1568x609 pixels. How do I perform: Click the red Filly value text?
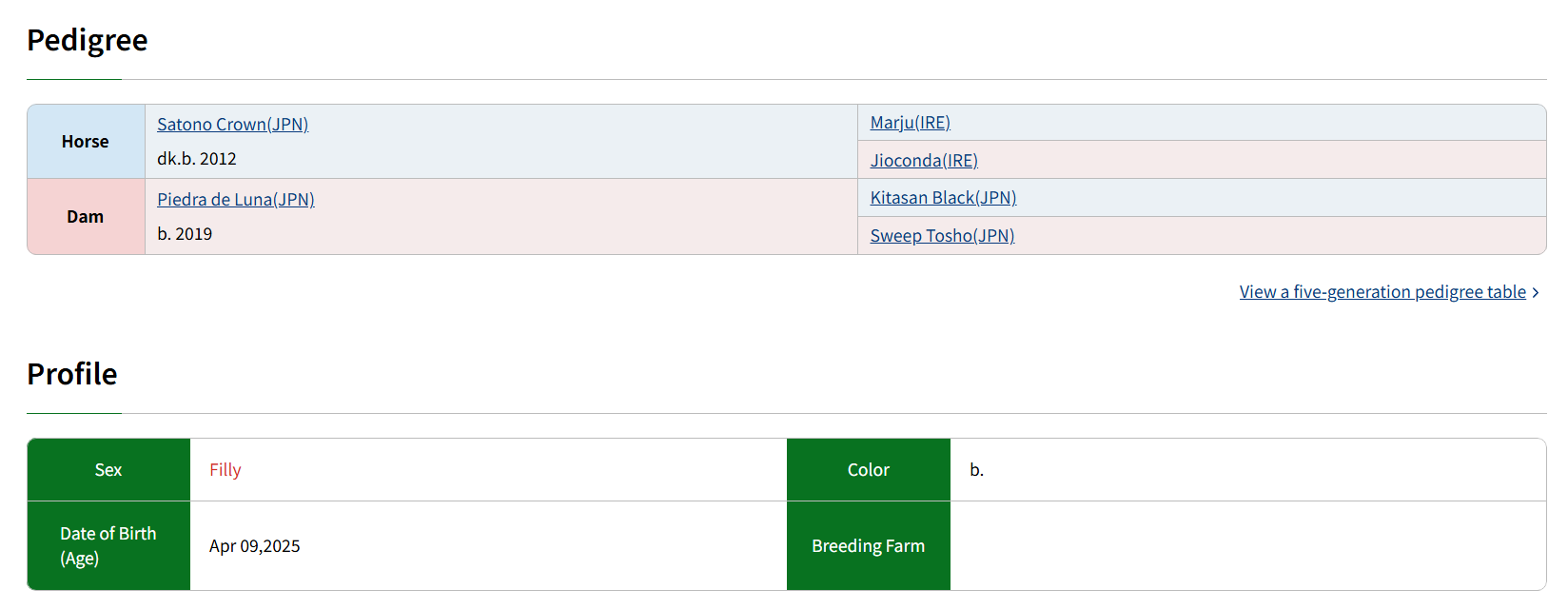click(225, 470)
